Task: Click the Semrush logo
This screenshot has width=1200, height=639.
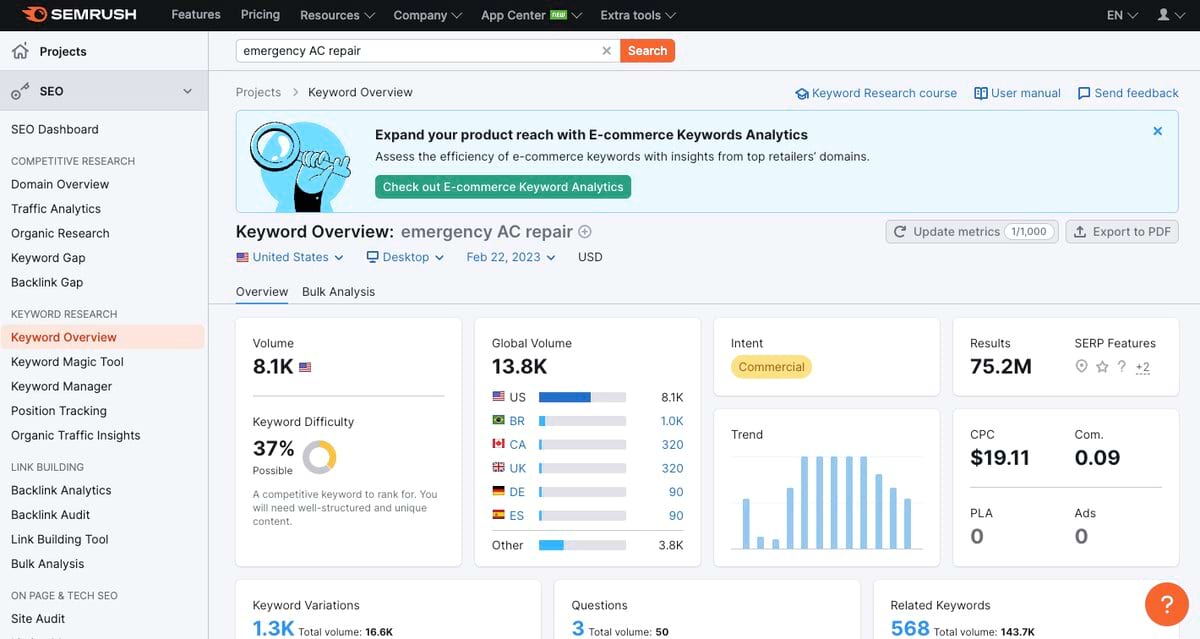Action: click(78, 15)
